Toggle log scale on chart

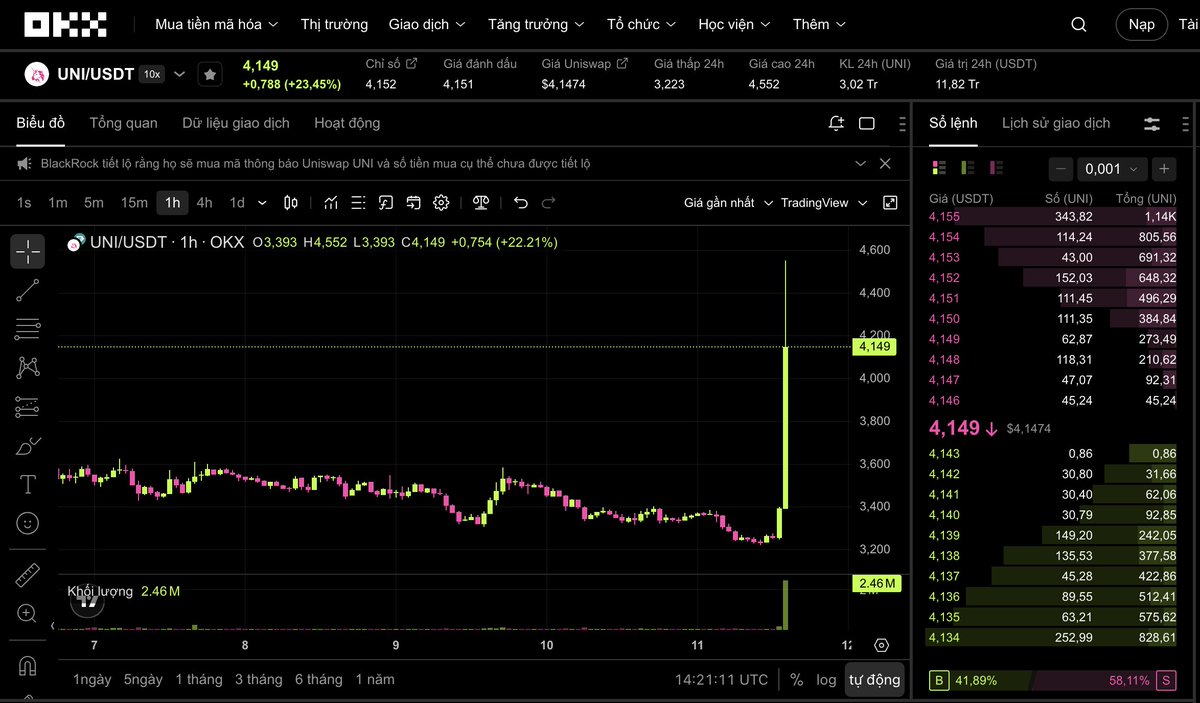pyautogui.click(x=826, y=679)
